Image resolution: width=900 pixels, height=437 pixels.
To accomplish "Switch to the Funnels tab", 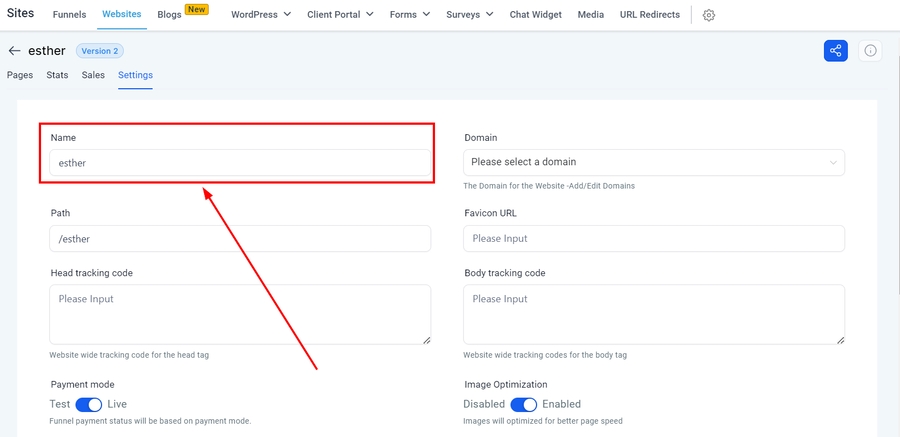I will (69, 15).
